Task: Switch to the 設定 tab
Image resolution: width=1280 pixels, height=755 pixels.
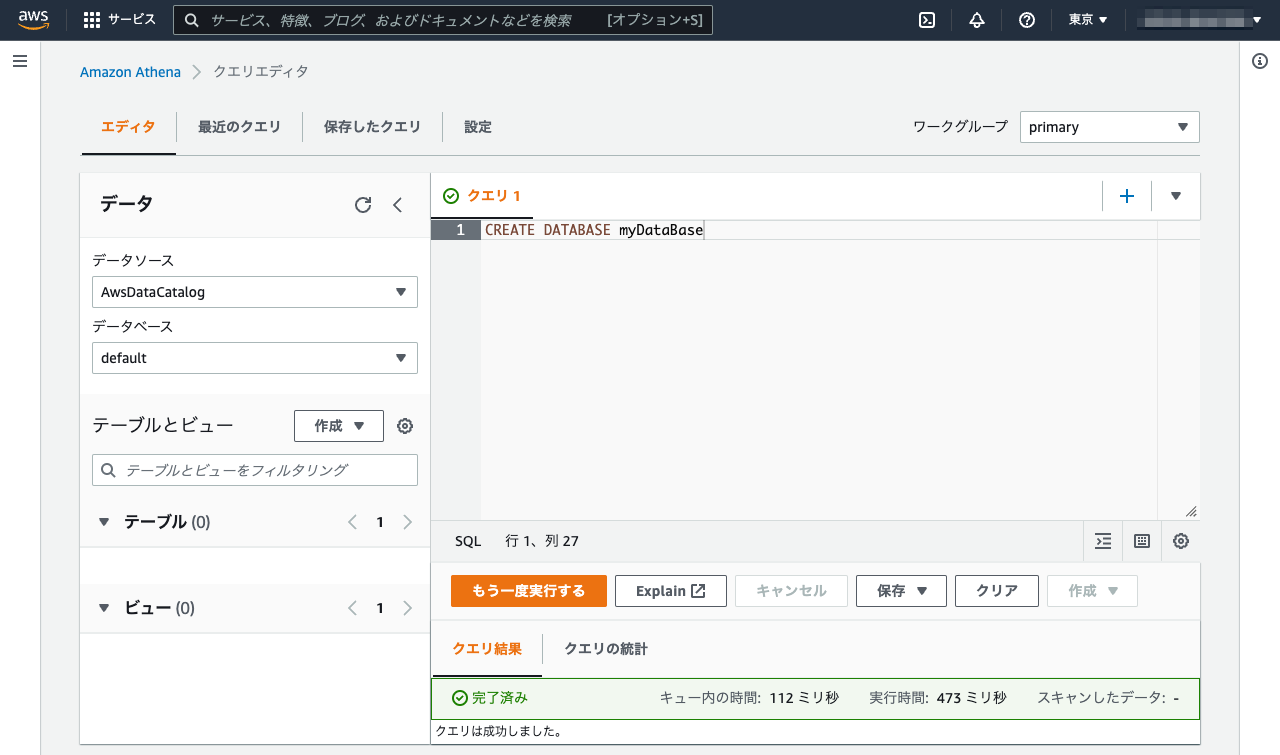Action: click(x=478, y=127)
